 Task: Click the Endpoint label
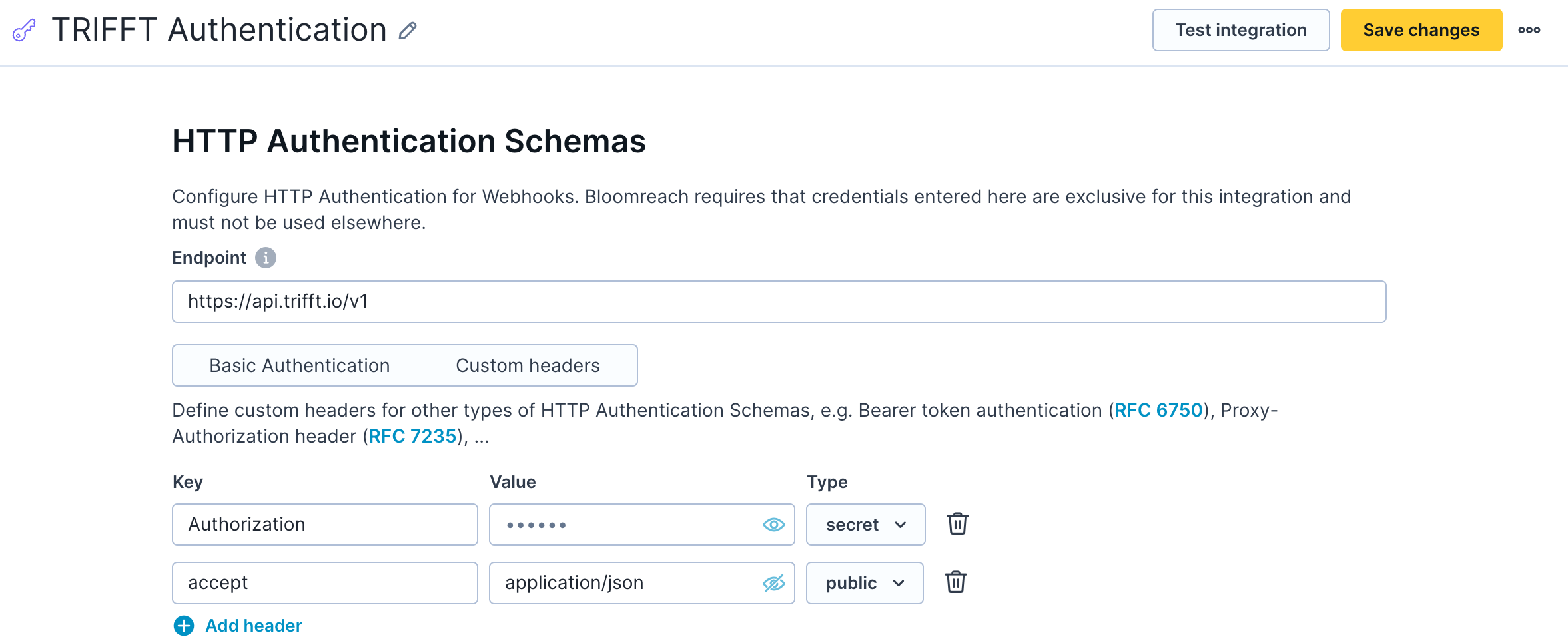(209, 258)
